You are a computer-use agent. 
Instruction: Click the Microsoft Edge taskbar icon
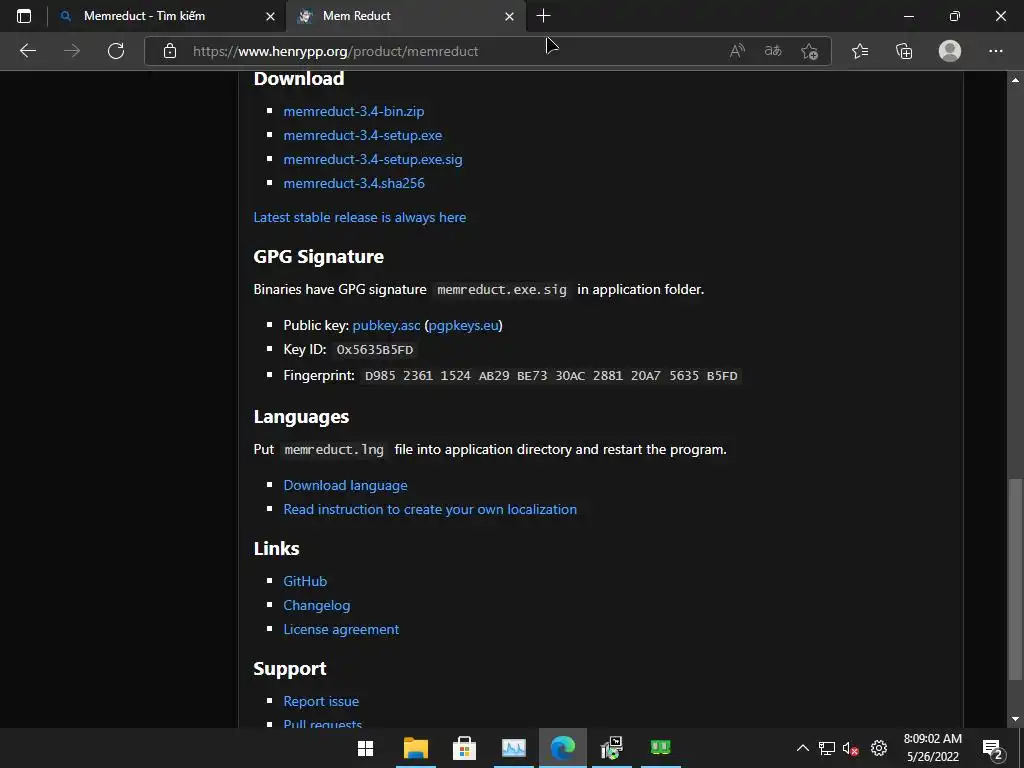click(x=562, y=748)
